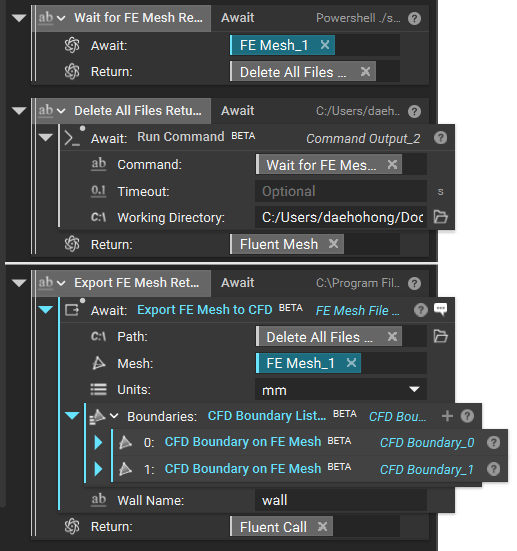
Task: Remove Fluent Mesh chip from Return
Action: point(333,244)
